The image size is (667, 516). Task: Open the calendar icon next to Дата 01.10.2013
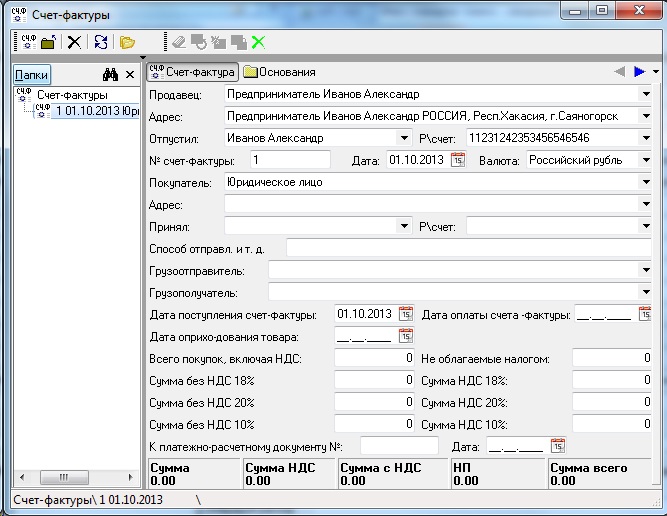tap(458, 160)
